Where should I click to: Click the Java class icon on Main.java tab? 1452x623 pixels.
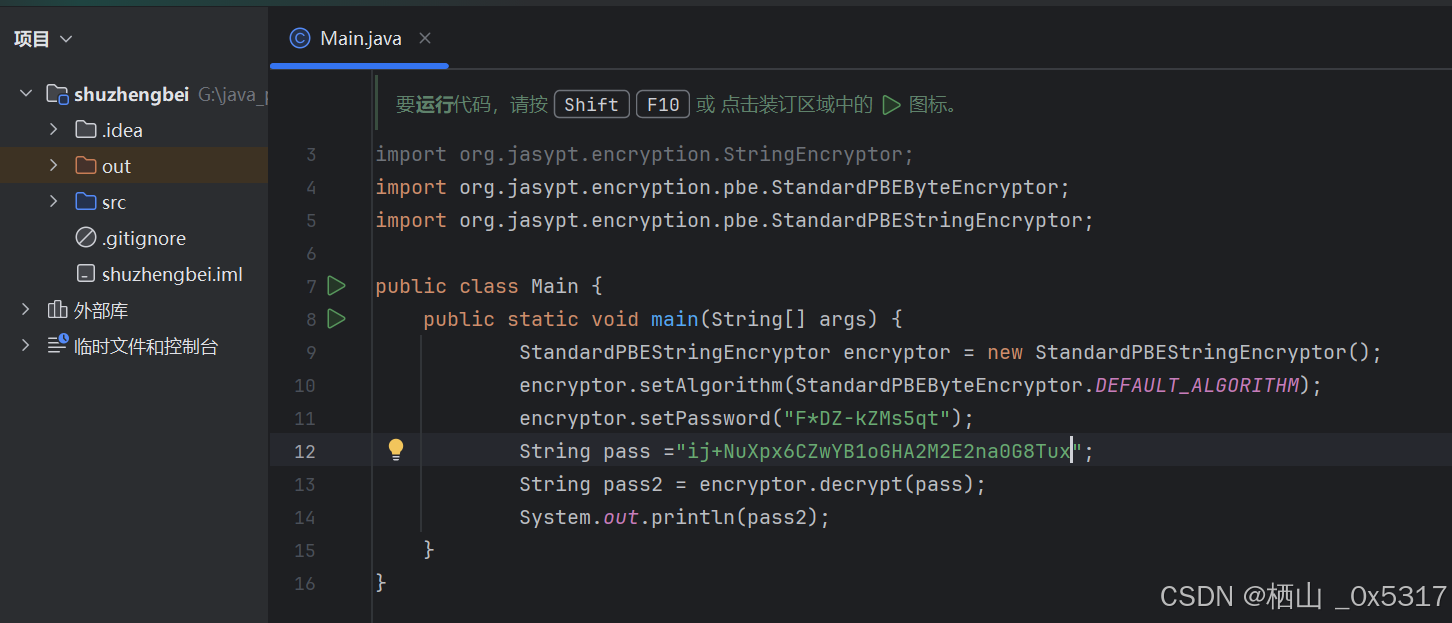[299, 39]
